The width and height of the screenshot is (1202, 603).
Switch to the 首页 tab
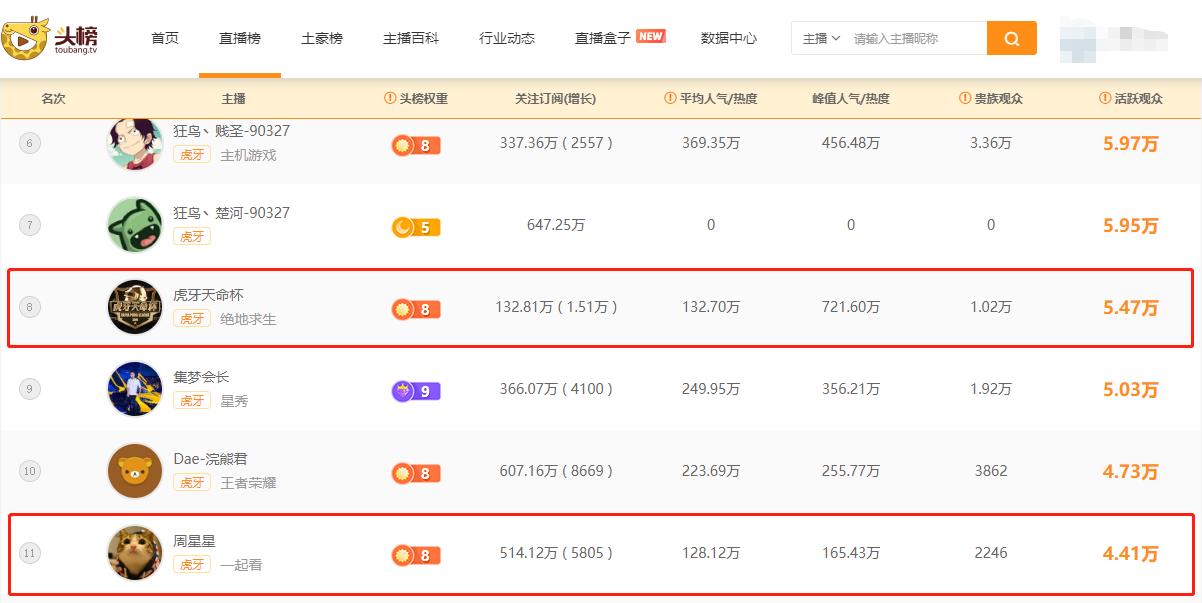[163, 38]
